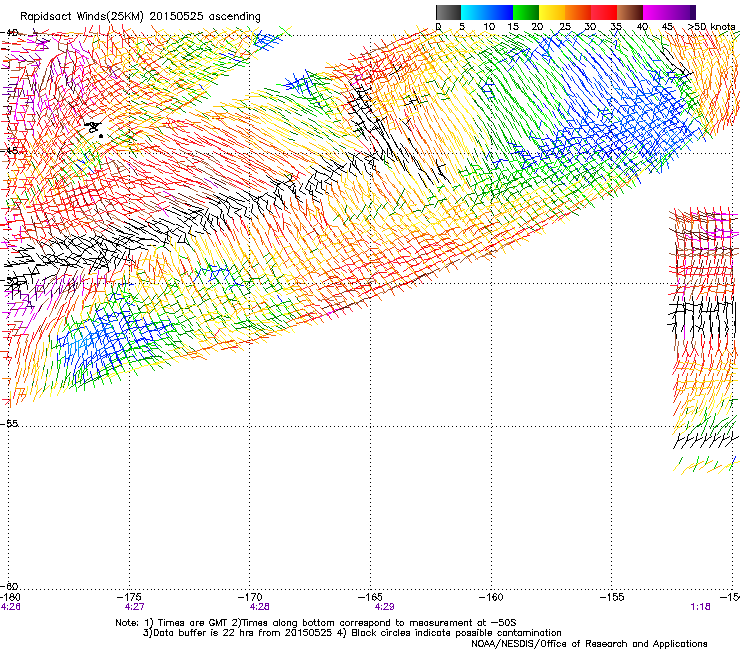The height and width of the screenshot is (650, 740).
Task: Click the title text 'Rapidscat Winds(25KM) 20150525 ascending'
Action: [140, 17]
